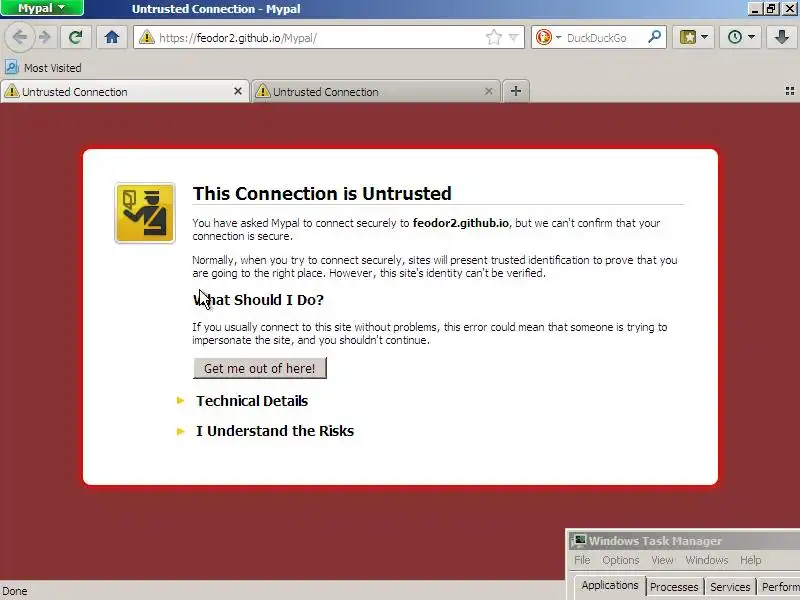The image size is (800, 600).
Task: Open the Downloads arrow button
Action: [x=782, y=37]
